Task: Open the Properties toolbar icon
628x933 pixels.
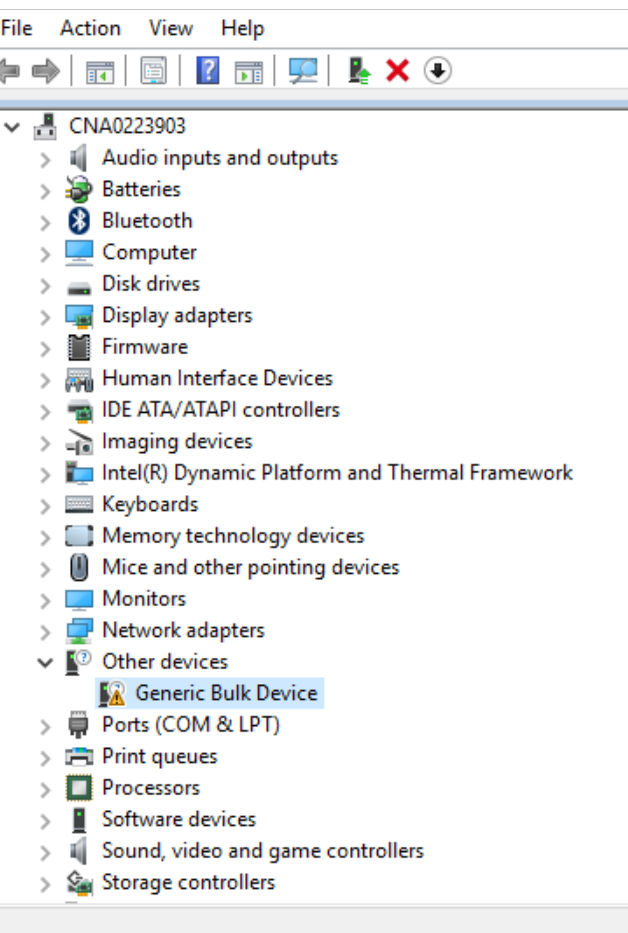Action: click(153, 71)
